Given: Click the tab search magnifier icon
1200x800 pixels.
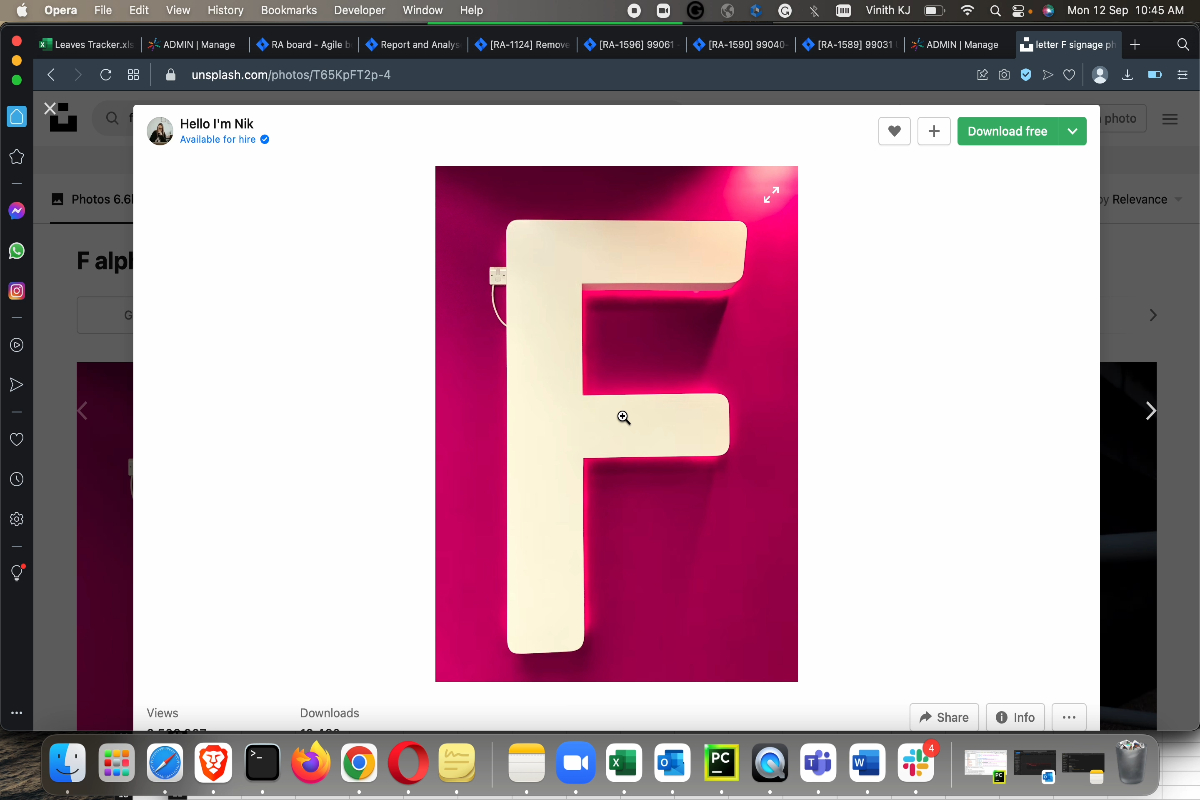Looking at the screenshot, I should click(1181, 44).
